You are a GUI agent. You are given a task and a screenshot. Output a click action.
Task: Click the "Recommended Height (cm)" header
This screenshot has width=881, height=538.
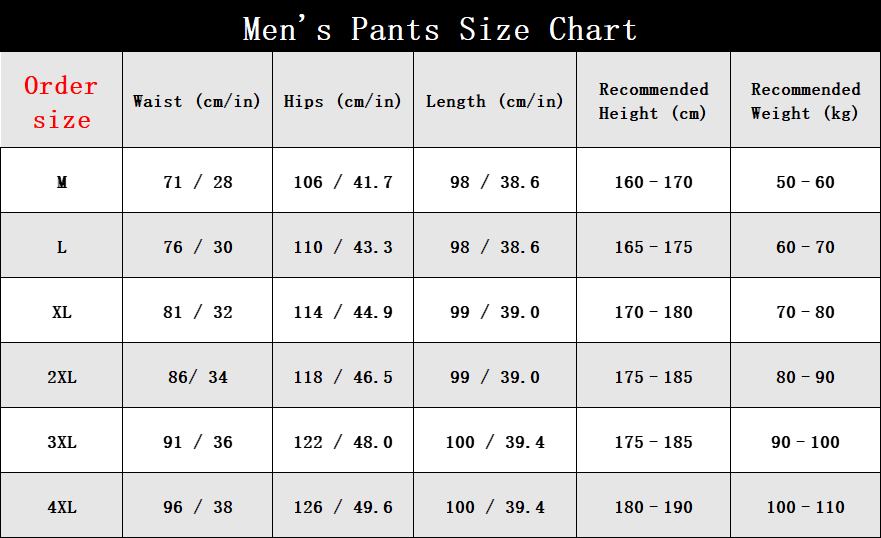(653, 101)
